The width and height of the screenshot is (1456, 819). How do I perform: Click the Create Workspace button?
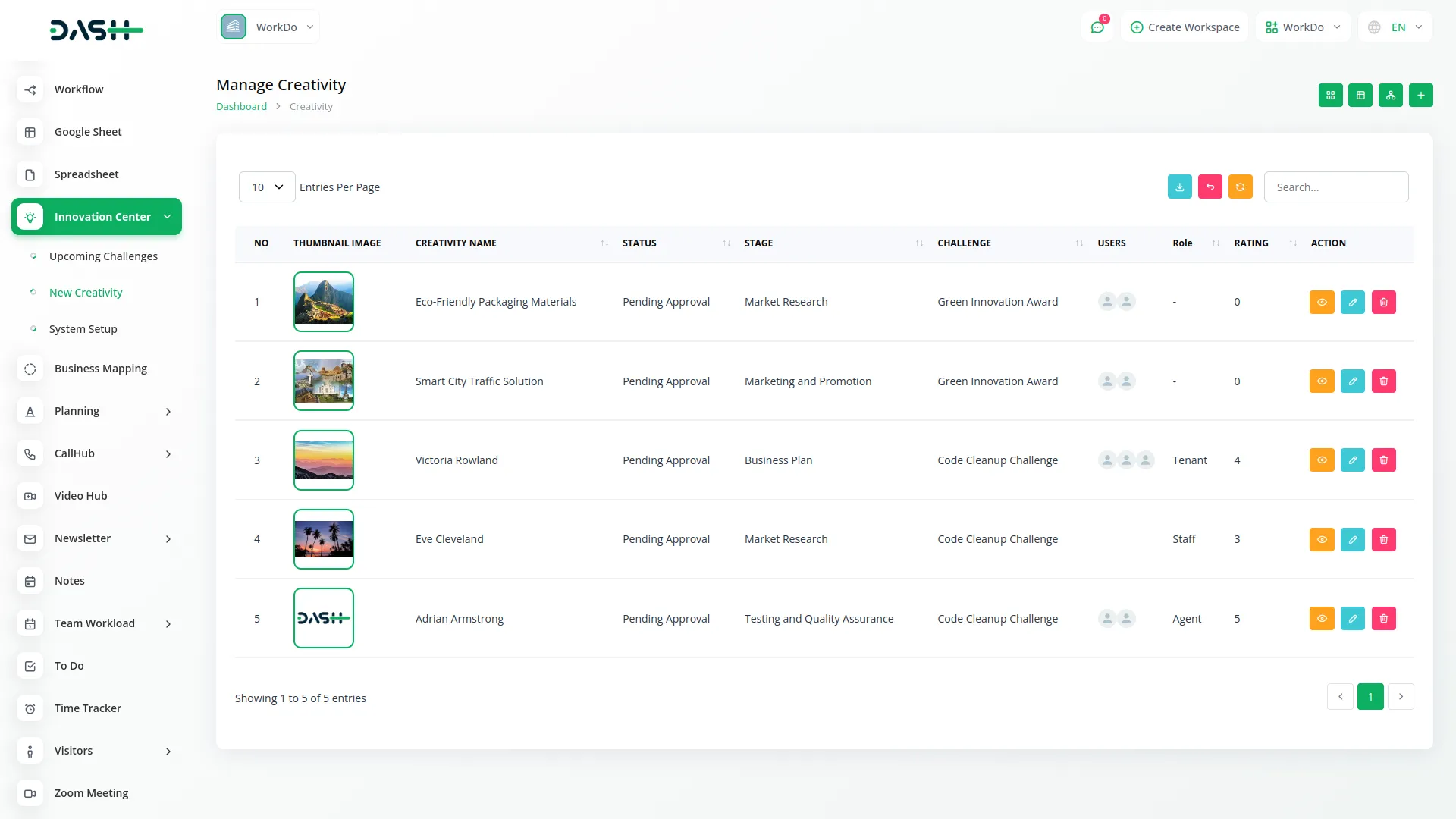(x=1185, y=27)
